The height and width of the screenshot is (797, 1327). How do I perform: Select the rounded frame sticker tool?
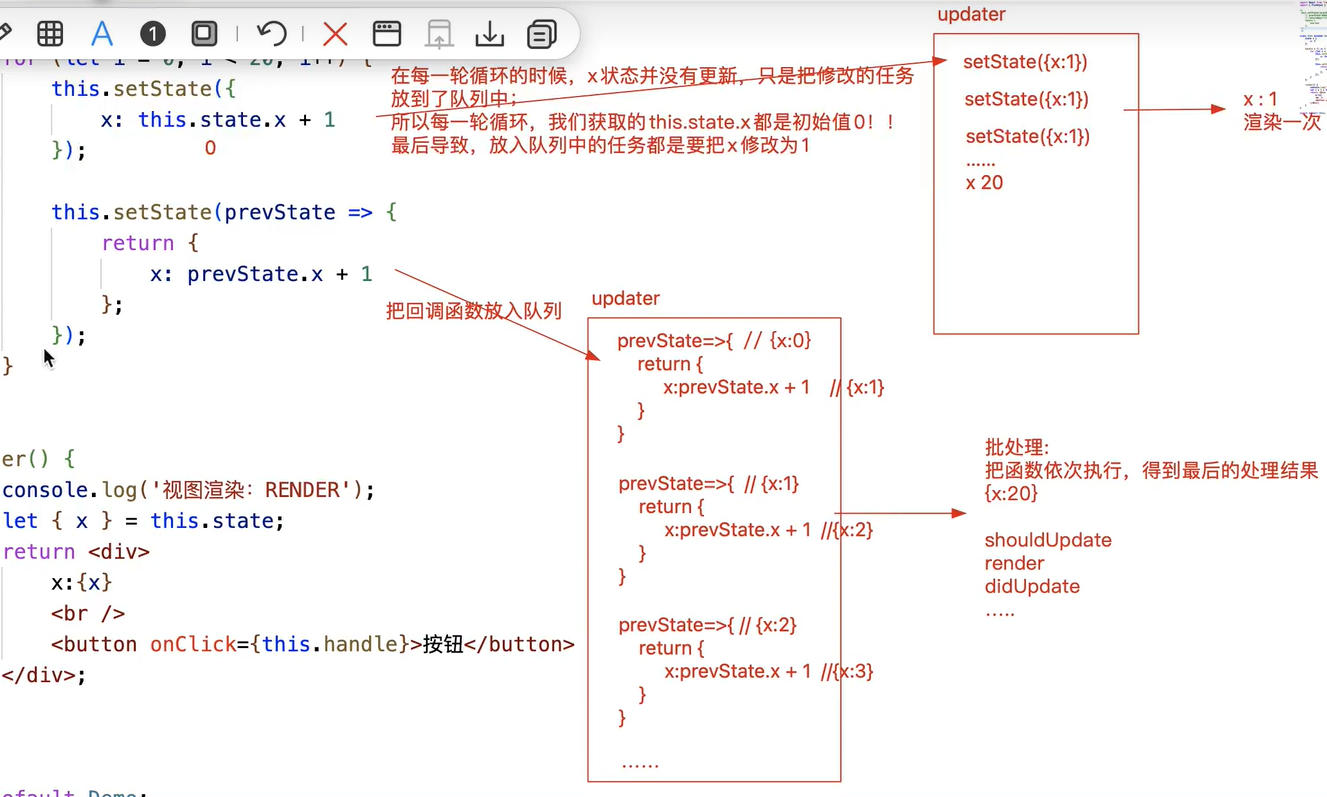[204, 34]
